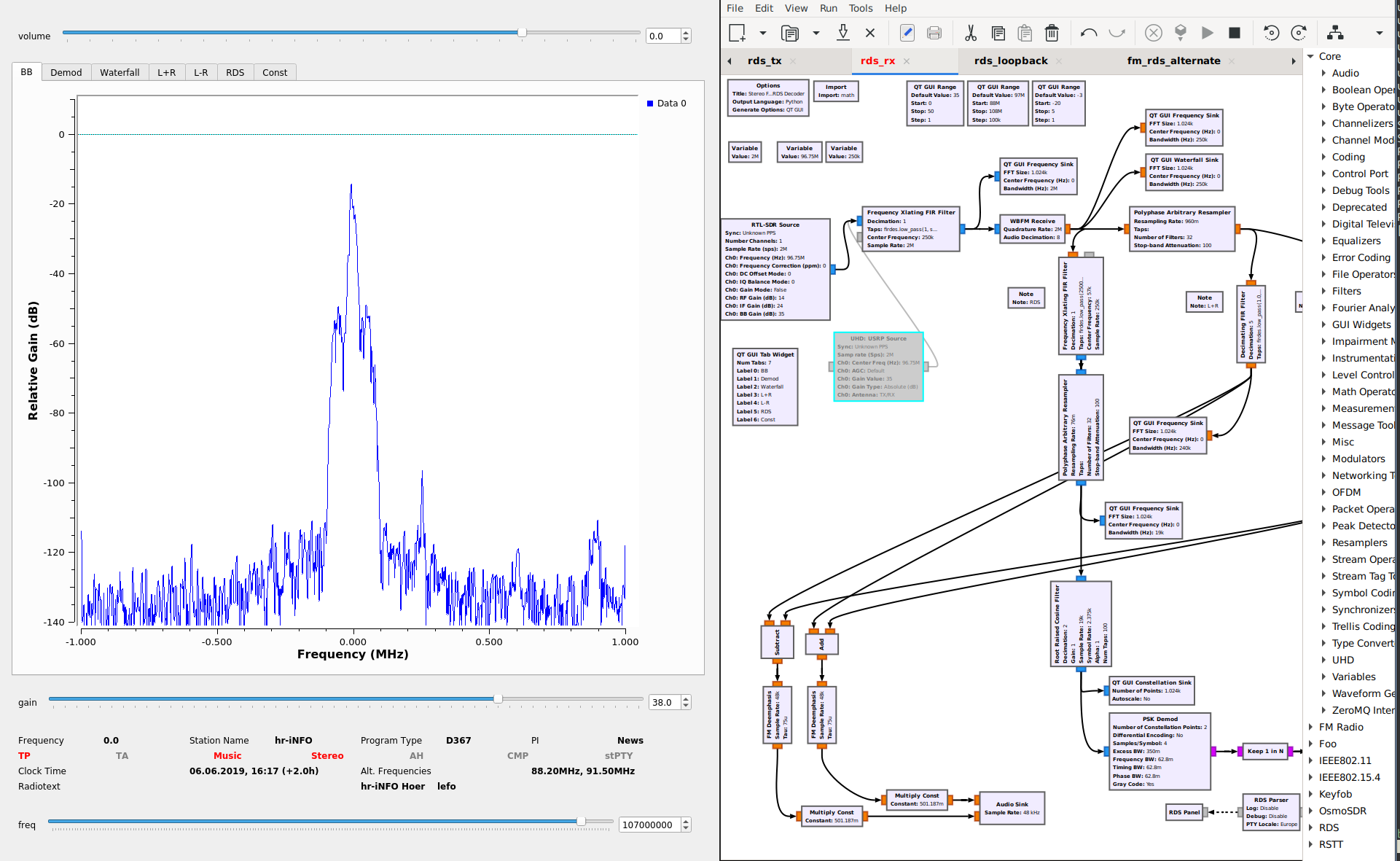Viewport: 1400px width, 861px height.
Task: Click the flowgraph hierarchy icon
Action: coord(1334,33)
